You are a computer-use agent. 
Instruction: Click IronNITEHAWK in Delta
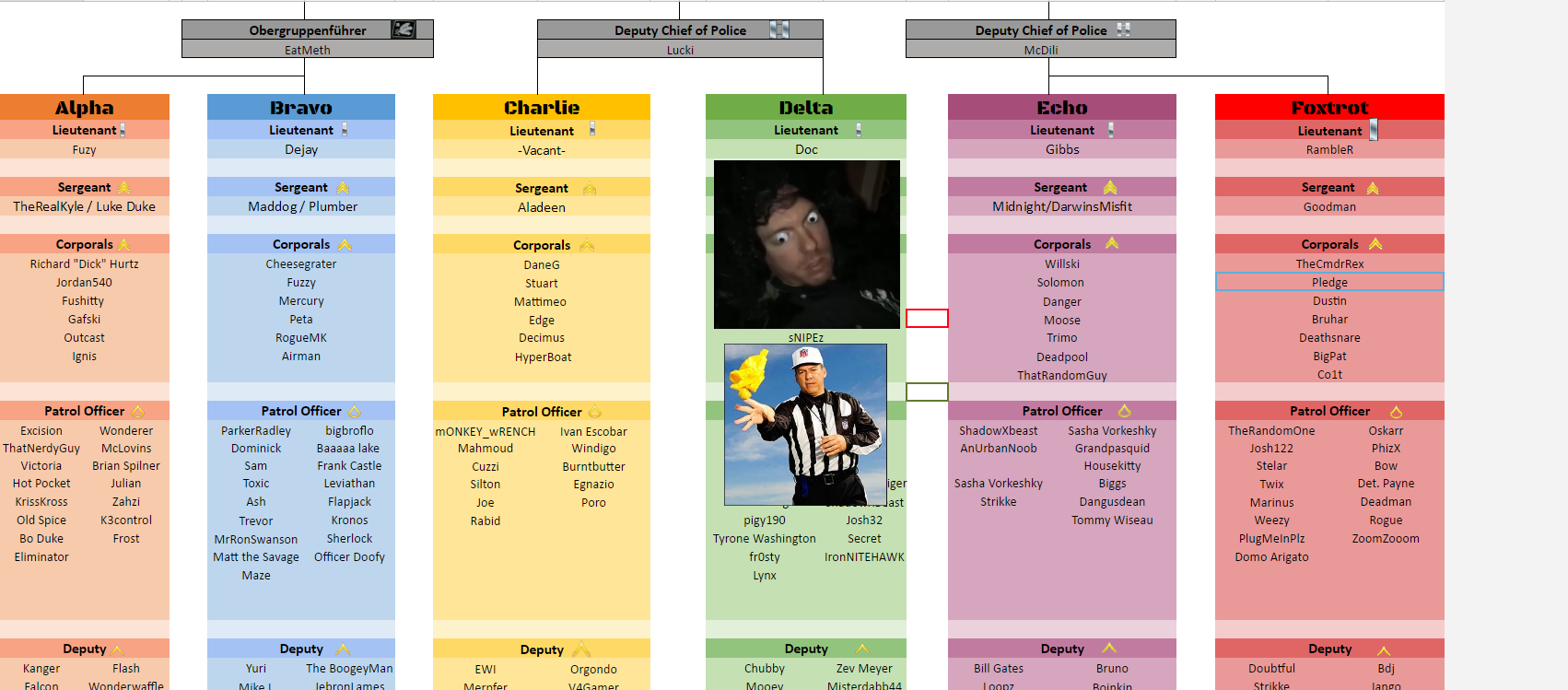tap(864, 556)
